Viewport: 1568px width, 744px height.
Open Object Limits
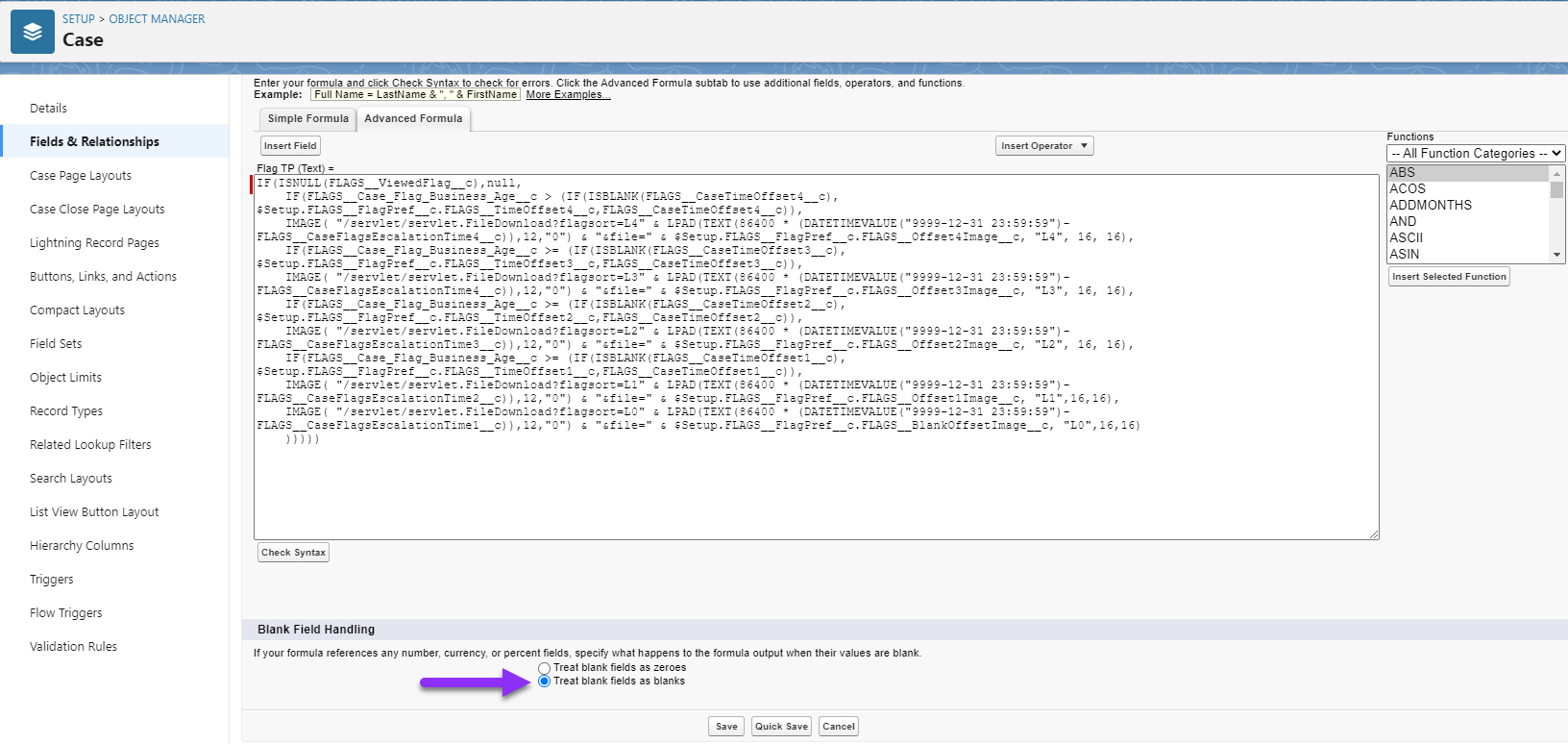coord(65,378)
